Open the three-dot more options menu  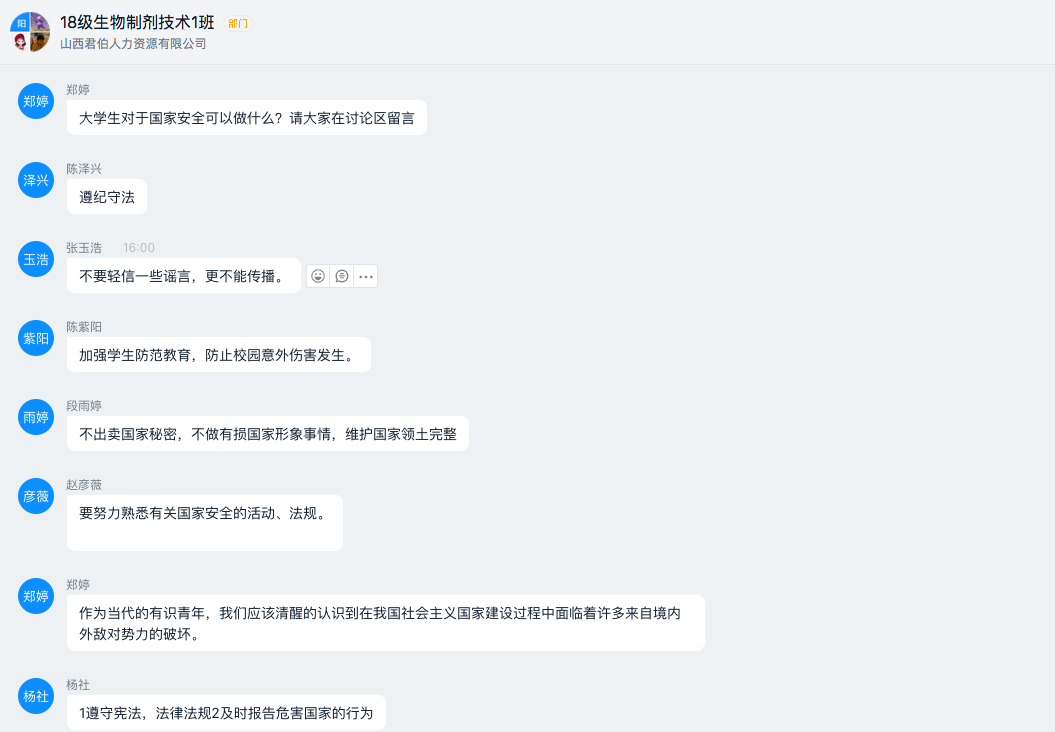click(x=365, y=276)
